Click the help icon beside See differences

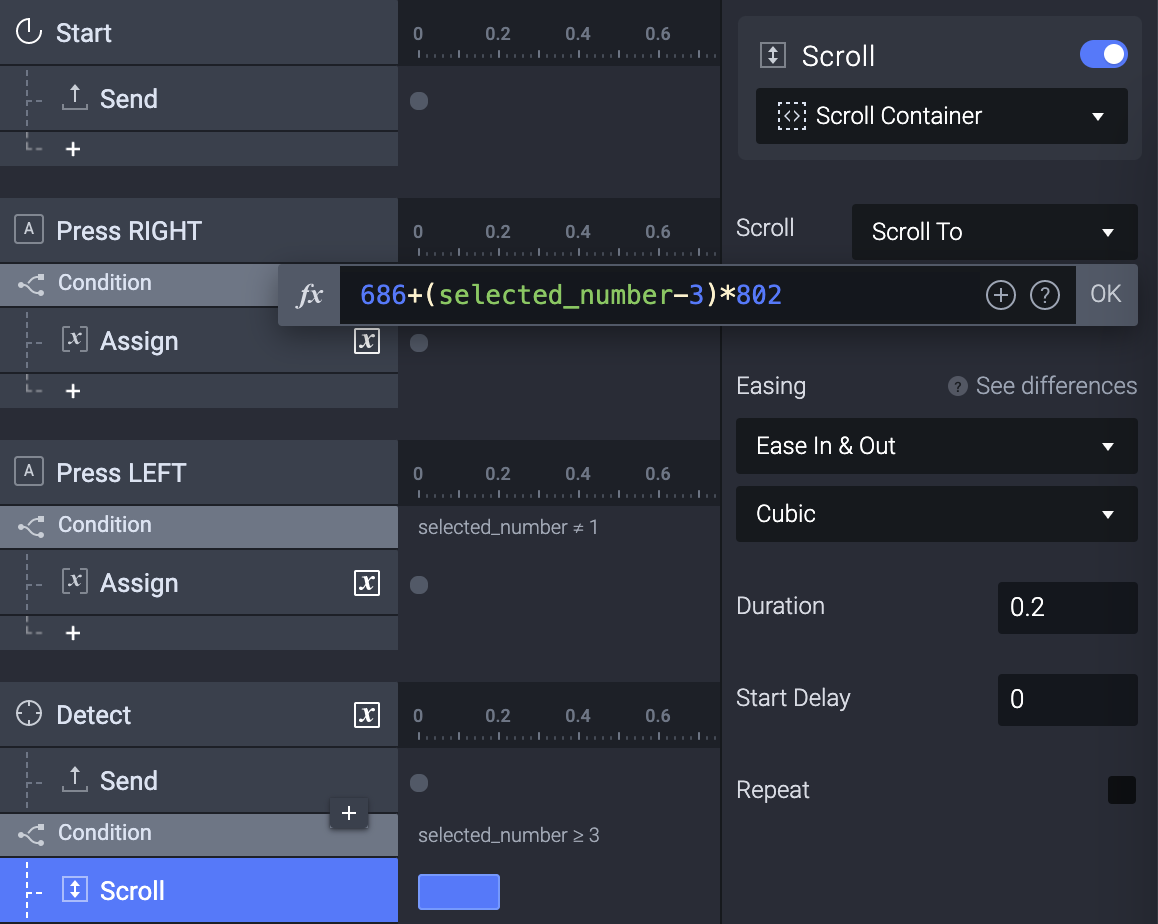(958, 386)
